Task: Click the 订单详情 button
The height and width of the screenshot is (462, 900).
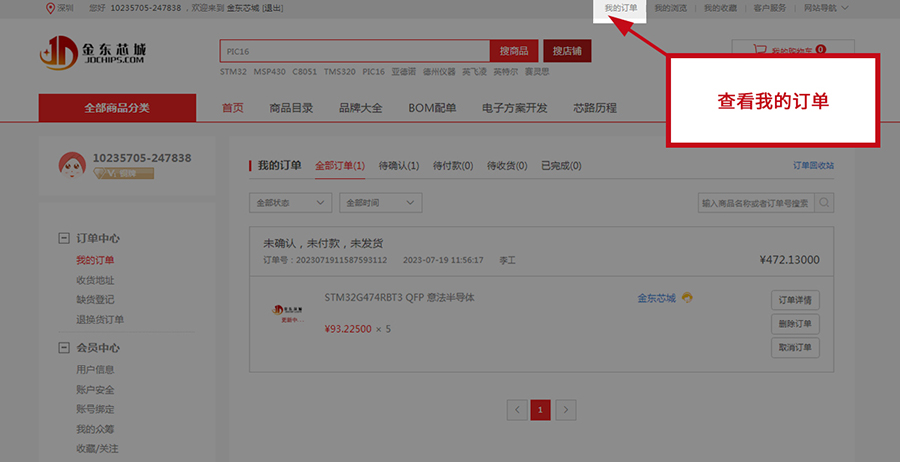Action: click(795, 300)
